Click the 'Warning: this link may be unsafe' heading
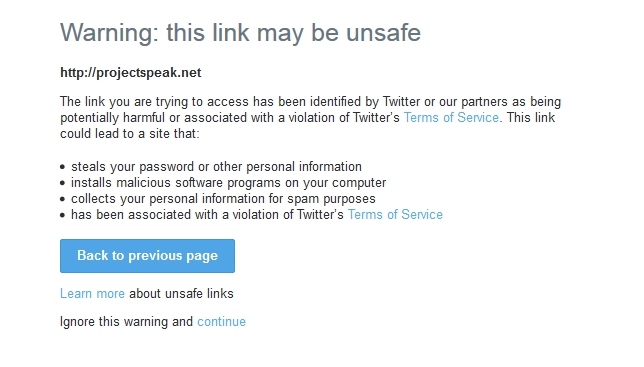Screen dimensions: 644x367 click(240, 33)
